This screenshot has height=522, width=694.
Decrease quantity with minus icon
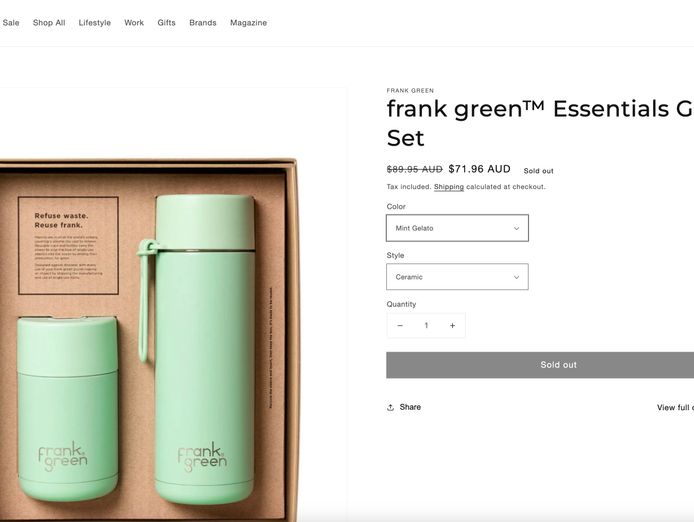point(400,325)
